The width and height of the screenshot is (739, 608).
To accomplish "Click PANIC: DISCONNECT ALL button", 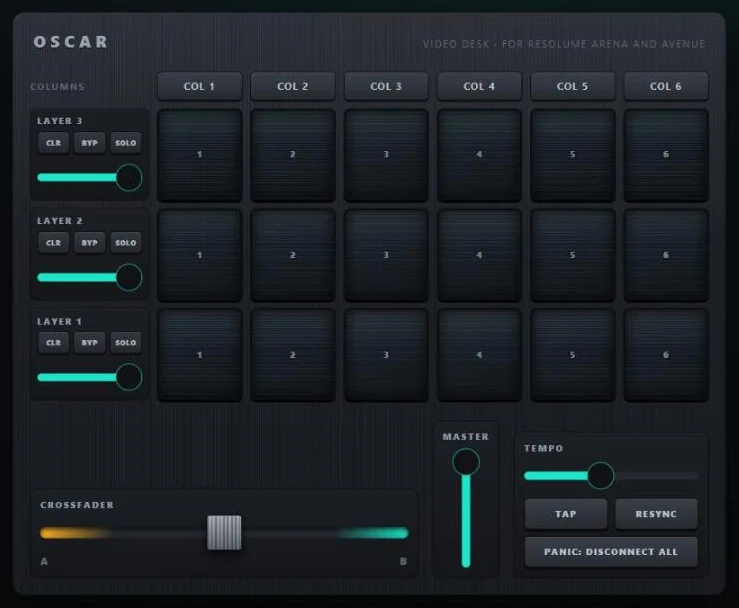I will pyautogui.click(x=611, y=552).
